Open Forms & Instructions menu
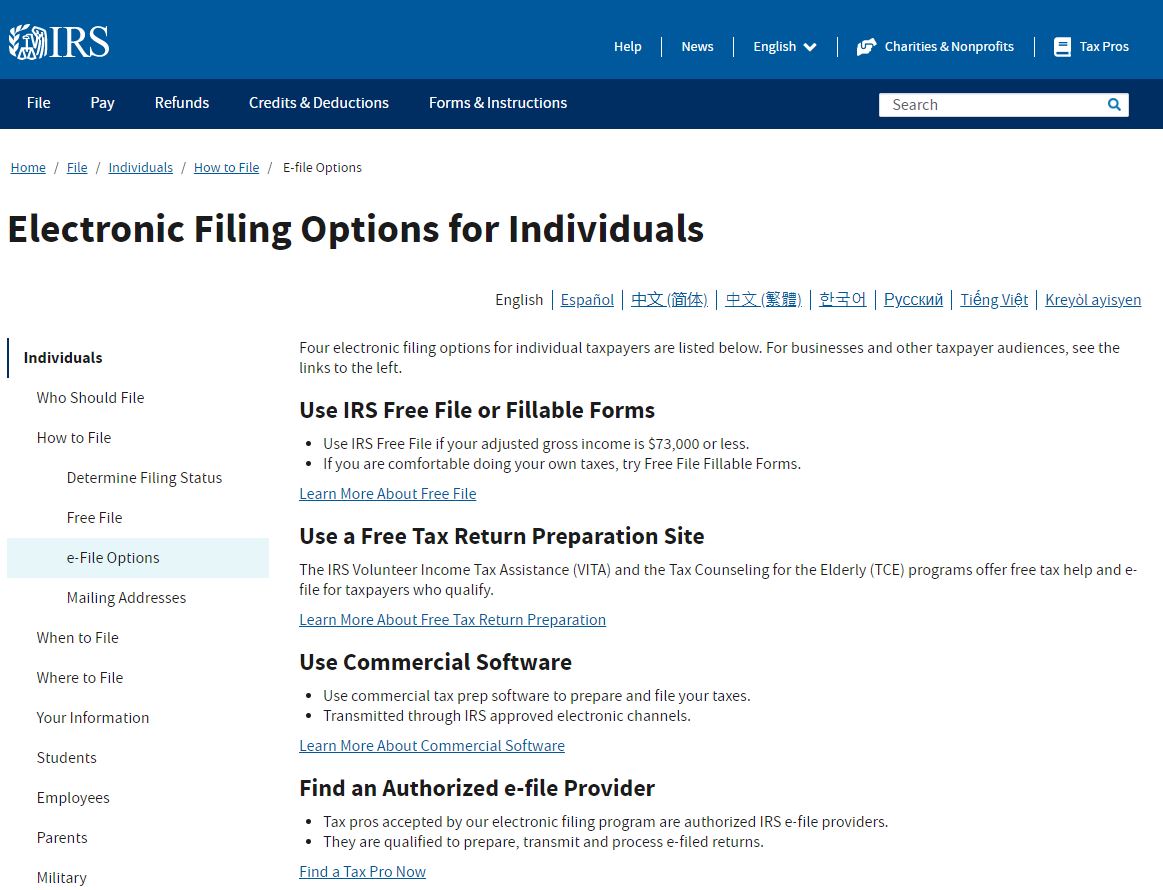The width and height of the screenshot is (1163, 890). point(498,103)
